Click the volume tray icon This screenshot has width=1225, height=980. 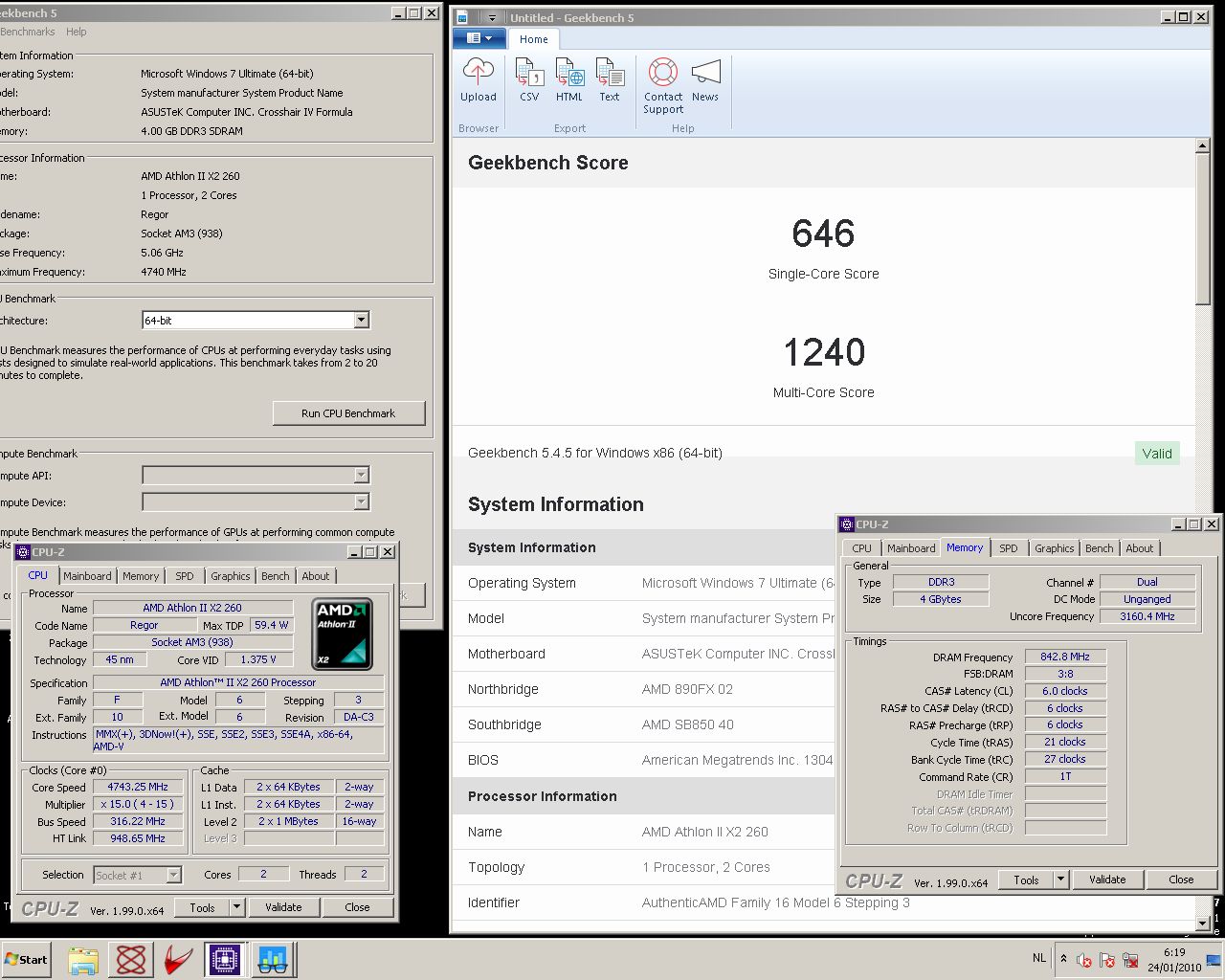tap(1085, 960)
